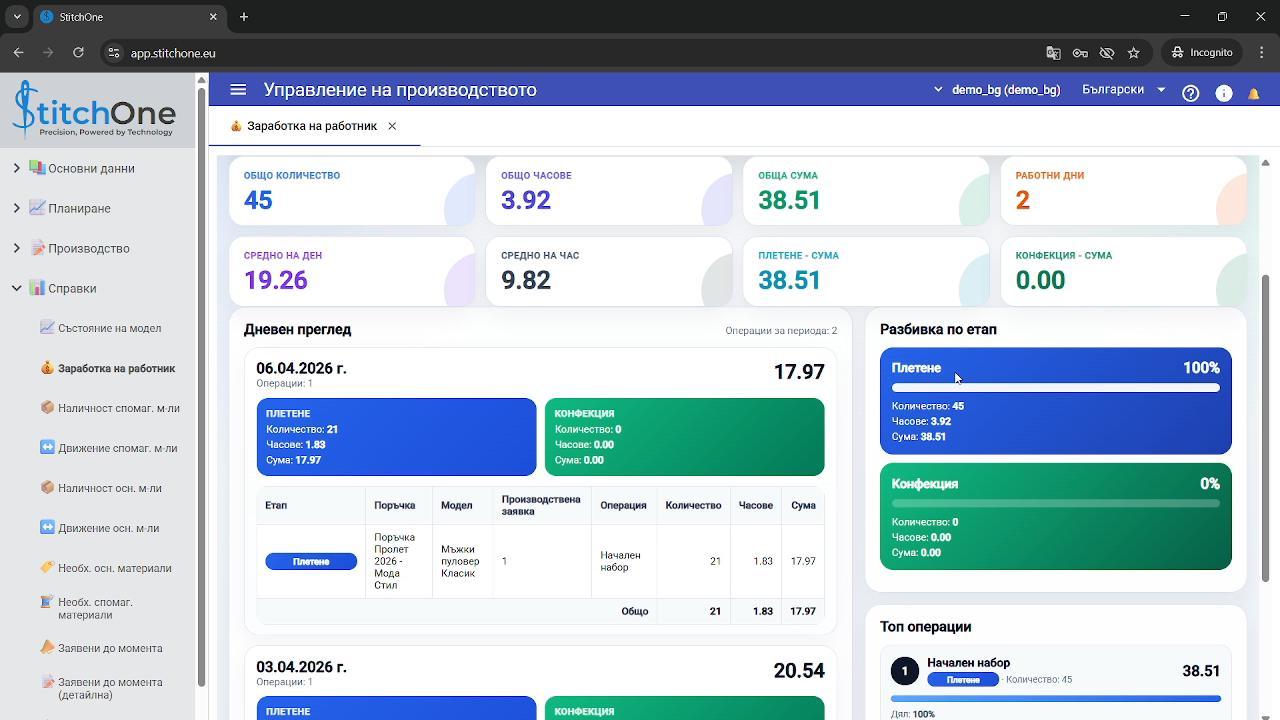1280x720 pixels.
Task: Expand Основни данни tree section
Action: [x=16, y=168]
